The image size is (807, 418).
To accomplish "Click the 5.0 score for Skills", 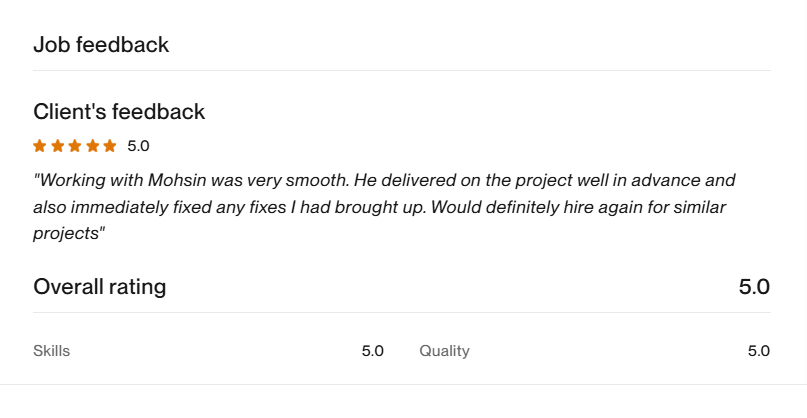I will click(x=373, y=351).
